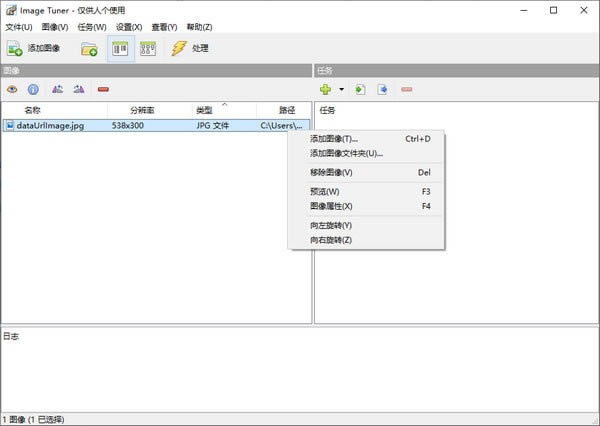Viewport: 600px width, 426px height.
Task: Maximize the Image Tuner window
Action: [x=553, y=10]
